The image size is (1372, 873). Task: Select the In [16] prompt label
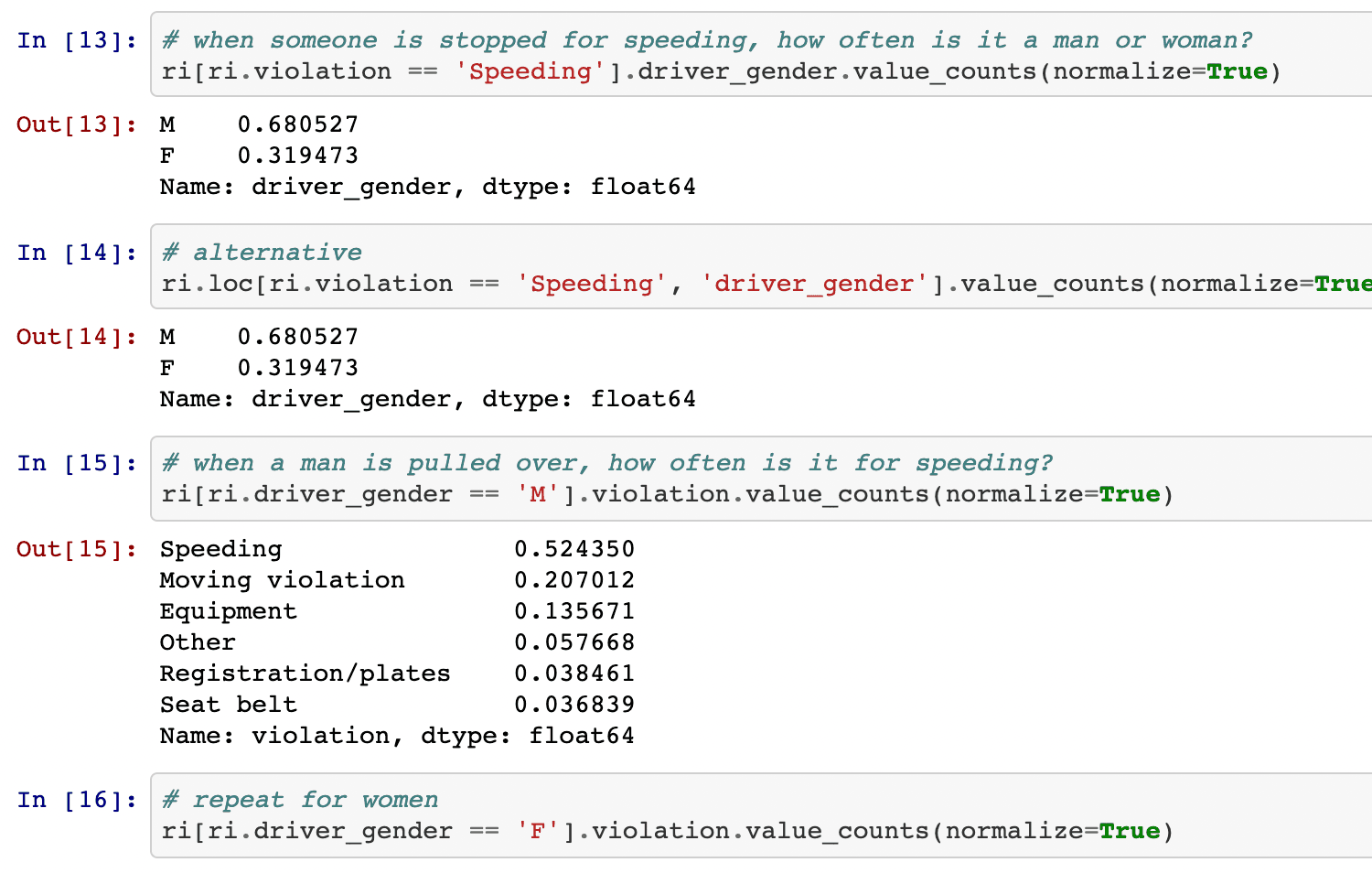click(x=77, y=800)
